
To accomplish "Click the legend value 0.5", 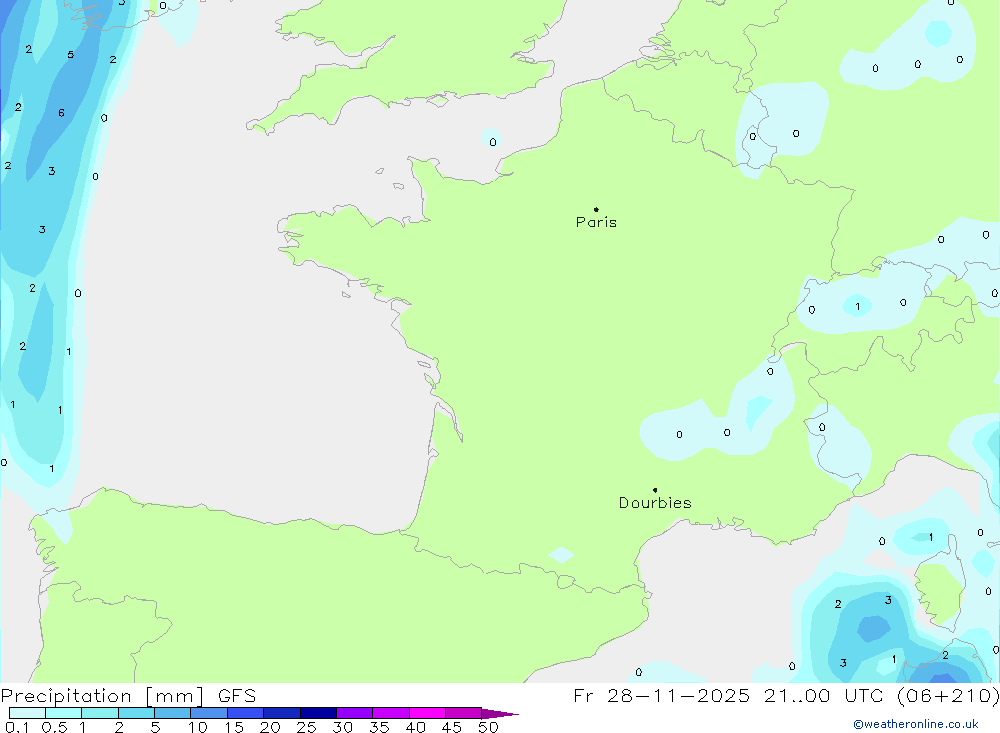I will click(x=54, y=727).
